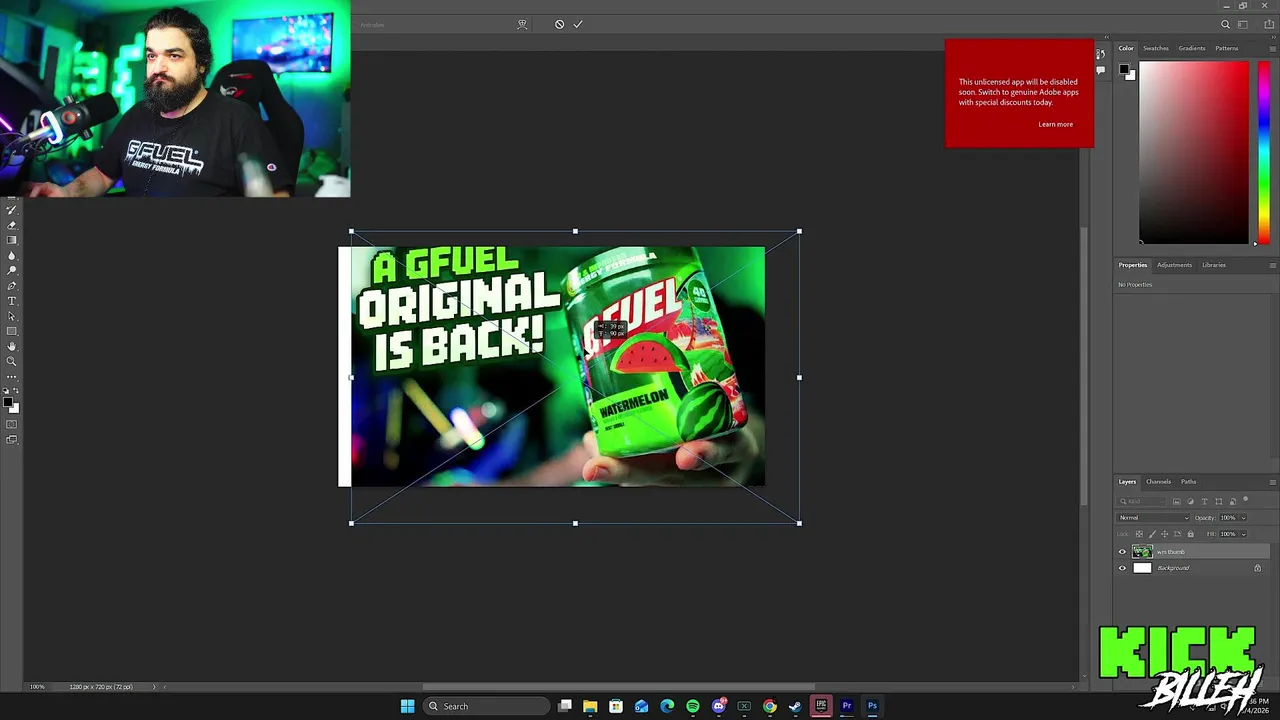
Task: Switch to the Gradients tab
Action: (x=1192, y=48)
